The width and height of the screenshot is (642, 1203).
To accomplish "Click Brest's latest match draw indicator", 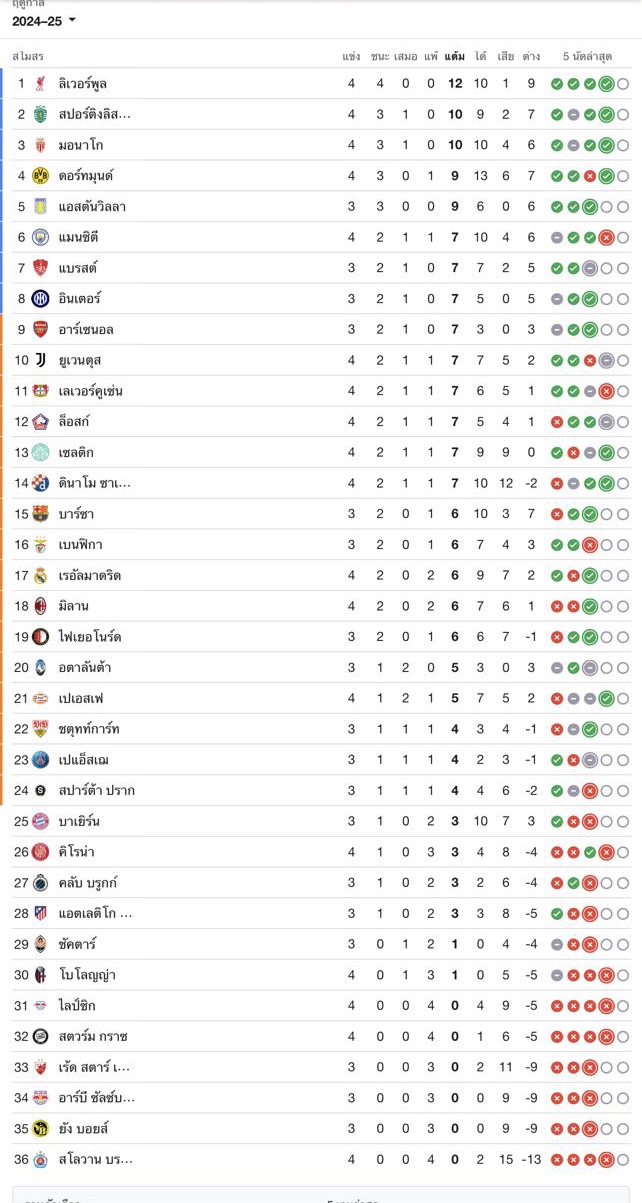I will 590,268.
